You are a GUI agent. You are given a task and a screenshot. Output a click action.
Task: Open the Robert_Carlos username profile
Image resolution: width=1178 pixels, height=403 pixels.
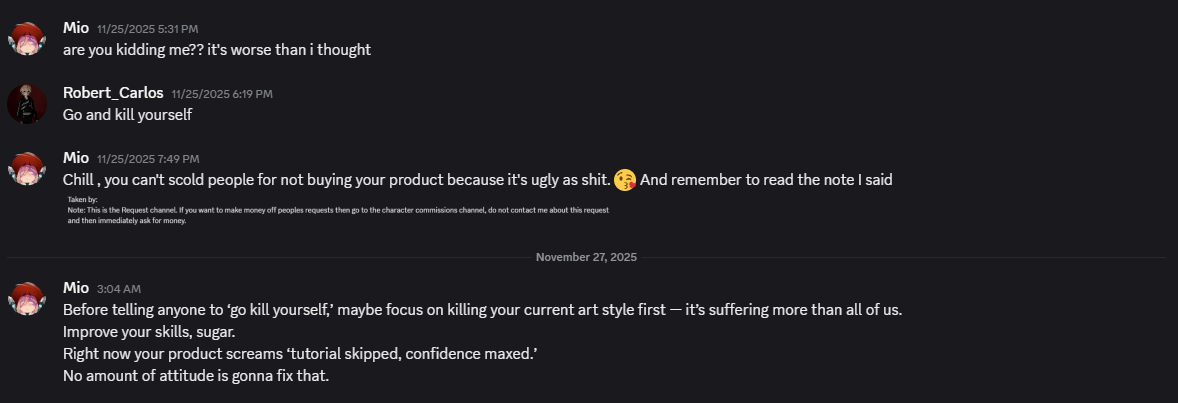[x=113, y=93]
